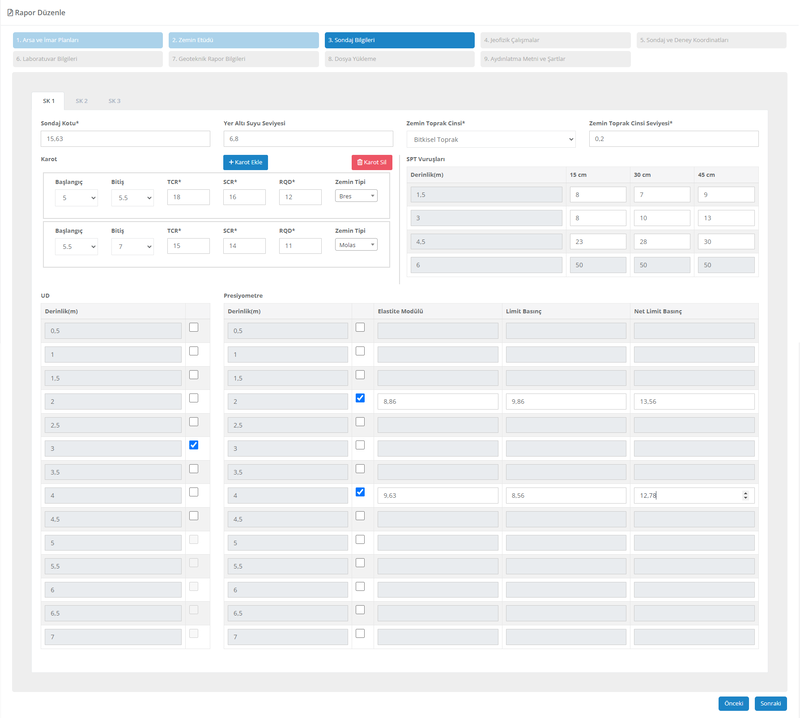Screen dimensions: 800x718
Task: Open second Karot row Bitiş dropdown showing 7
Action: [x=132, y=246]
